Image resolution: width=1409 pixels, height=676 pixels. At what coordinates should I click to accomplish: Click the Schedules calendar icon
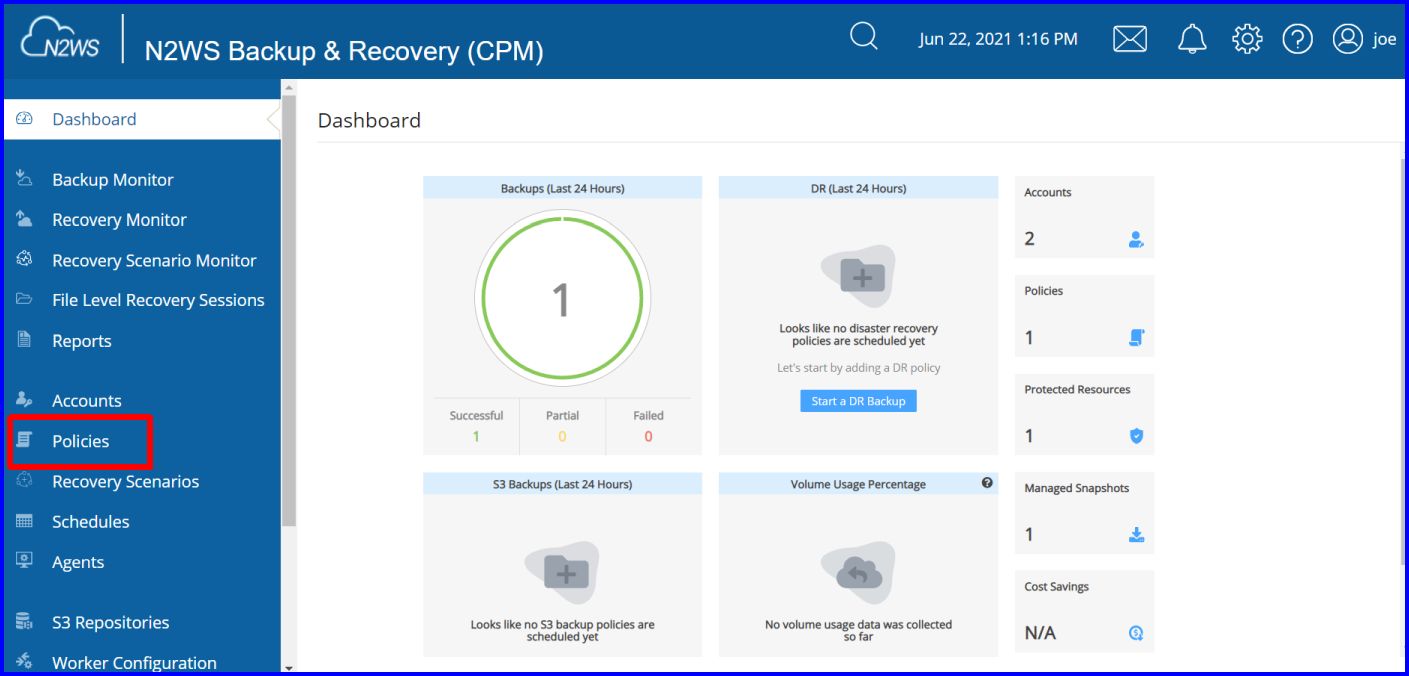(25, 521)
